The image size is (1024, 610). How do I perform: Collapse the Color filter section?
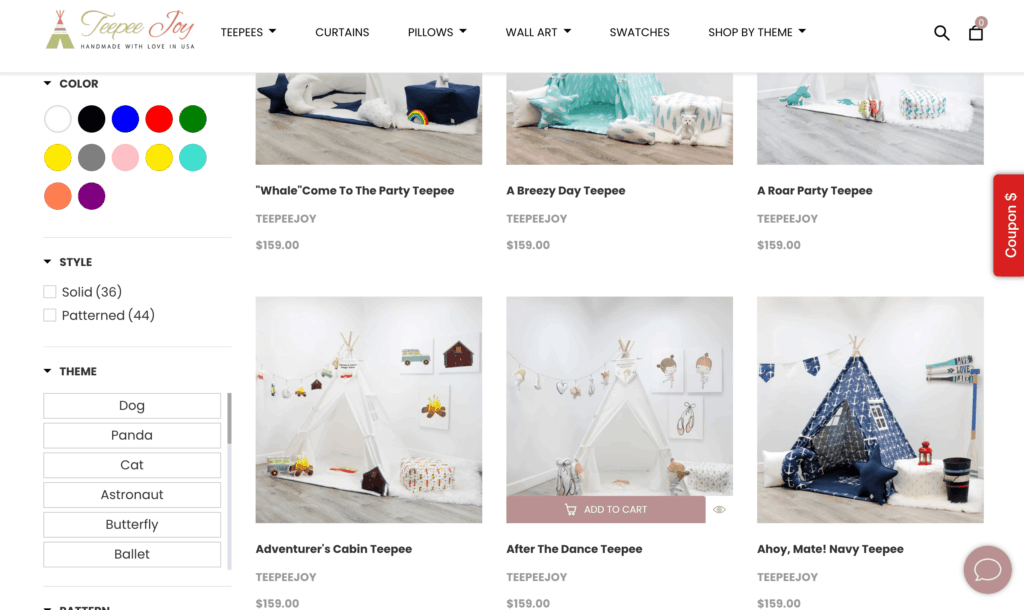click(x=48, y=84)
